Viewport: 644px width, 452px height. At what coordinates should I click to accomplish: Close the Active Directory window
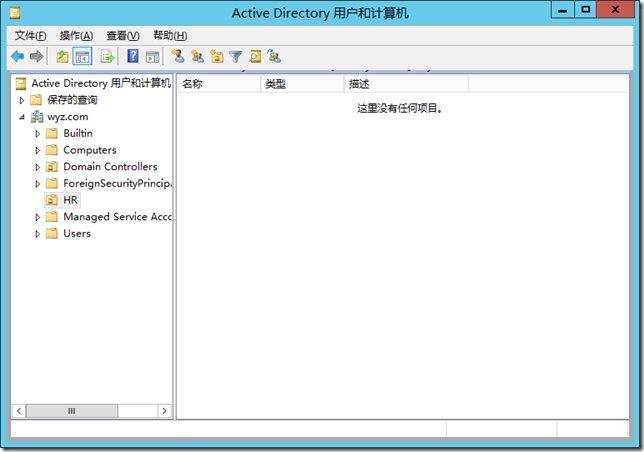(x=616, y=10)
